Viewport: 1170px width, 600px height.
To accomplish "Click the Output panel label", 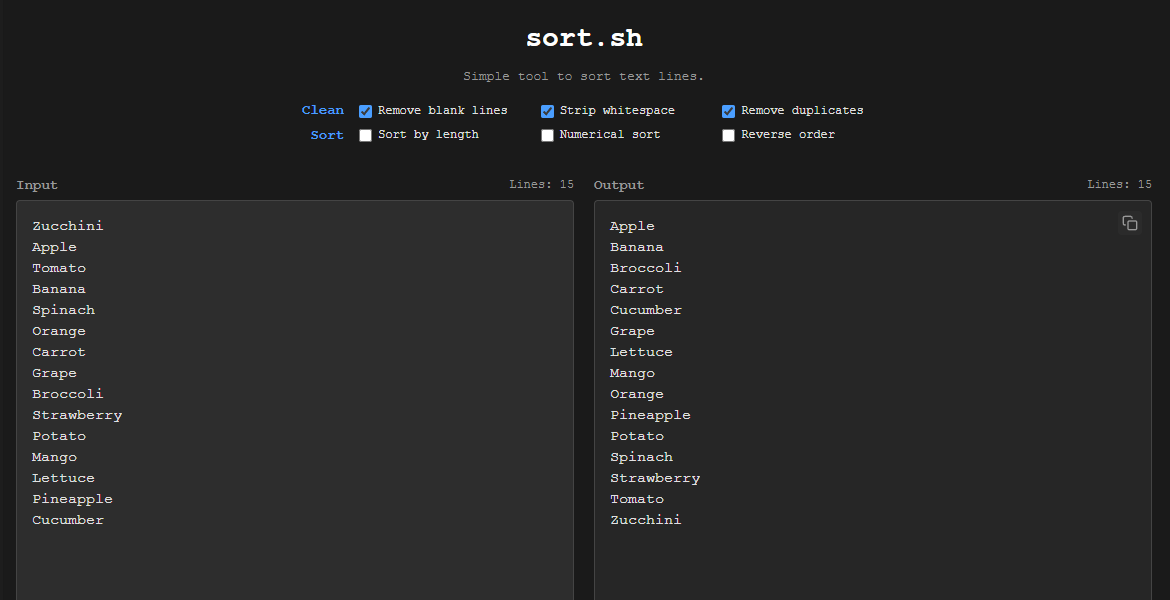I will [x=619, y=185].
